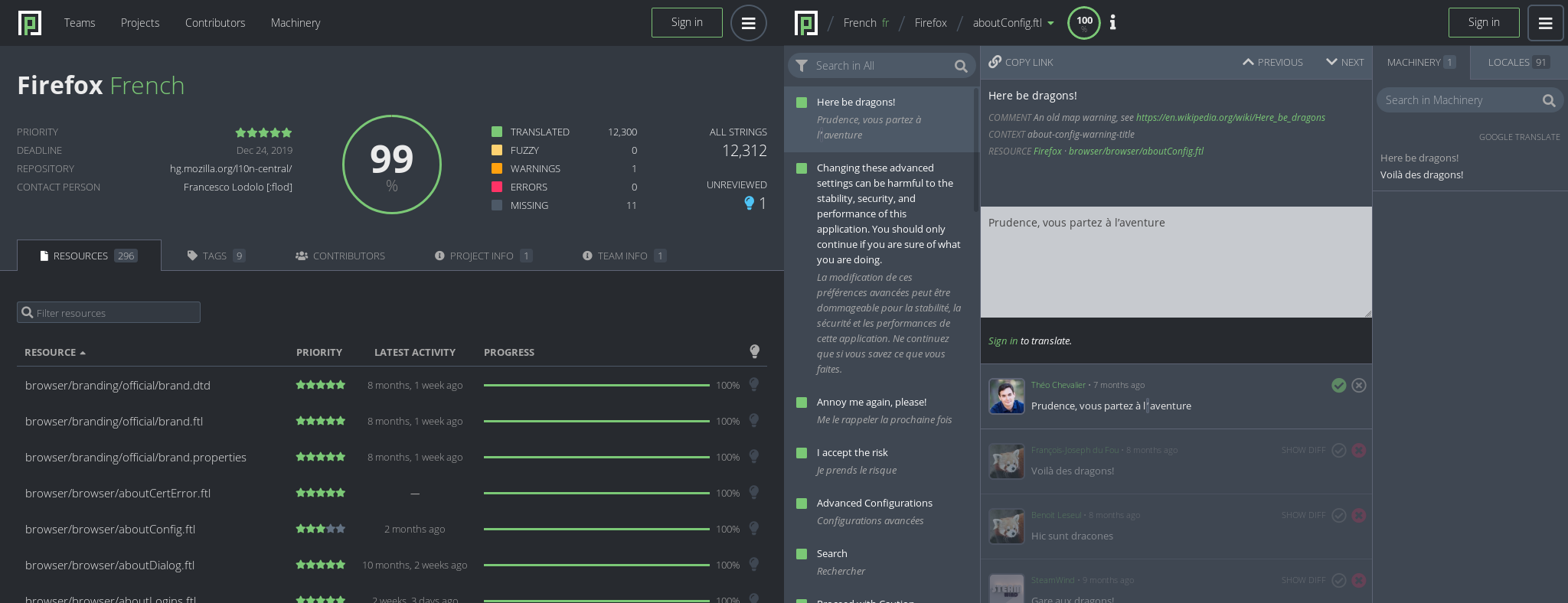Reject SteamWind's suggestion
This screenshot has width=1568, height=603.
pos(1359,581)
